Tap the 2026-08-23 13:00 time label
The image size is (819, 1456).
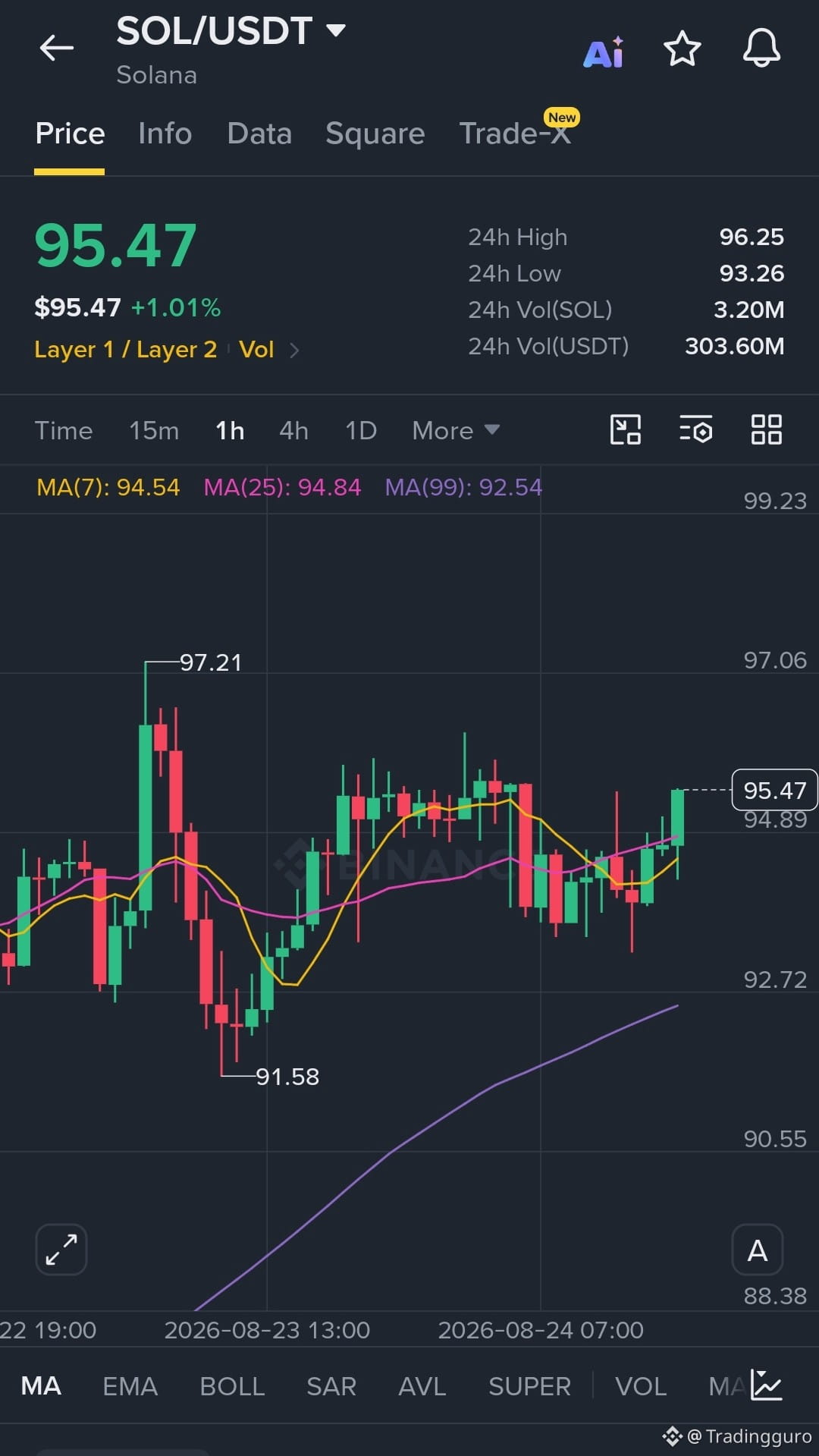[267, 1329]
